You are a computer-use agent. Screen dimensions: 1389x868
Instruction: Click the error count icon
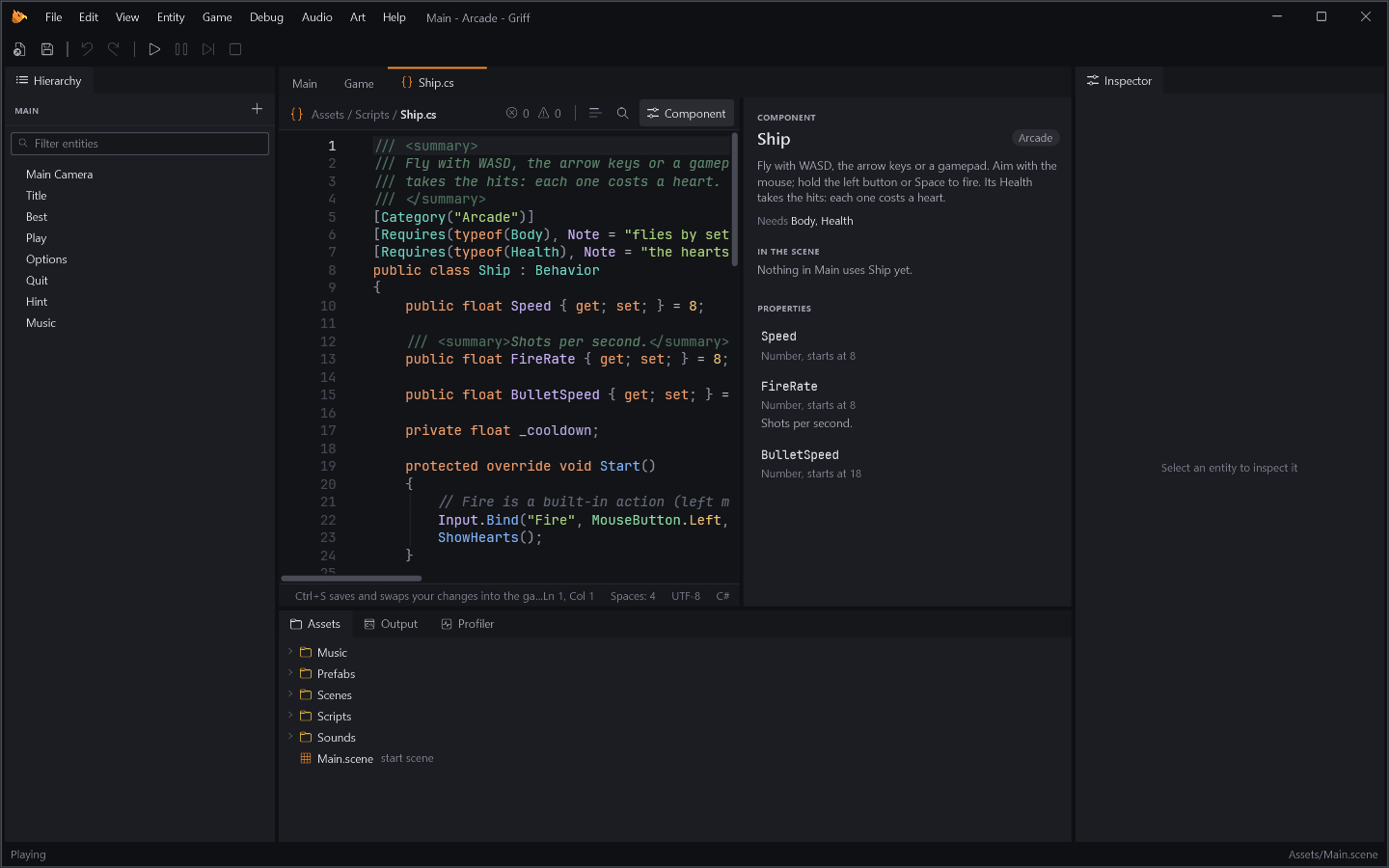(511, 113)
